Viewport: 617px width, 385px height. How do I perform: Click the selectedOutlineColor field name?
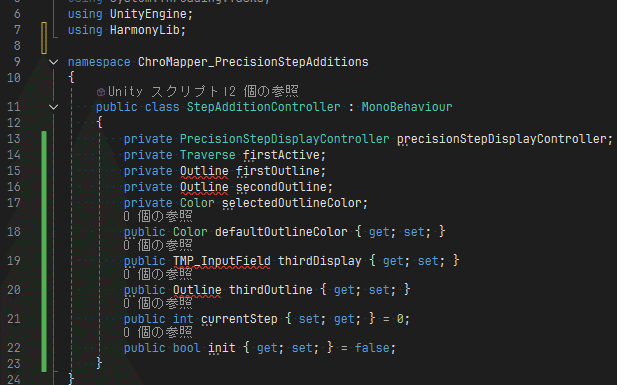pos(292,203)
